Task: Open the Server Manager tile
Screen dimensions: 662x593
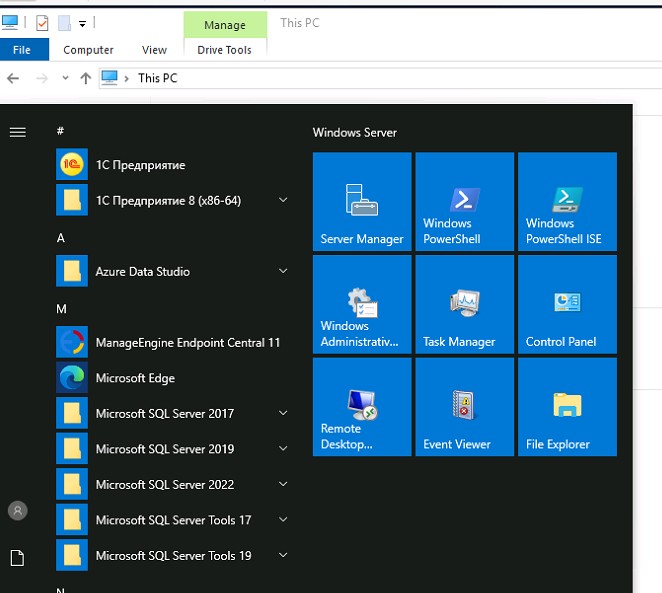Action: point(361,201)
